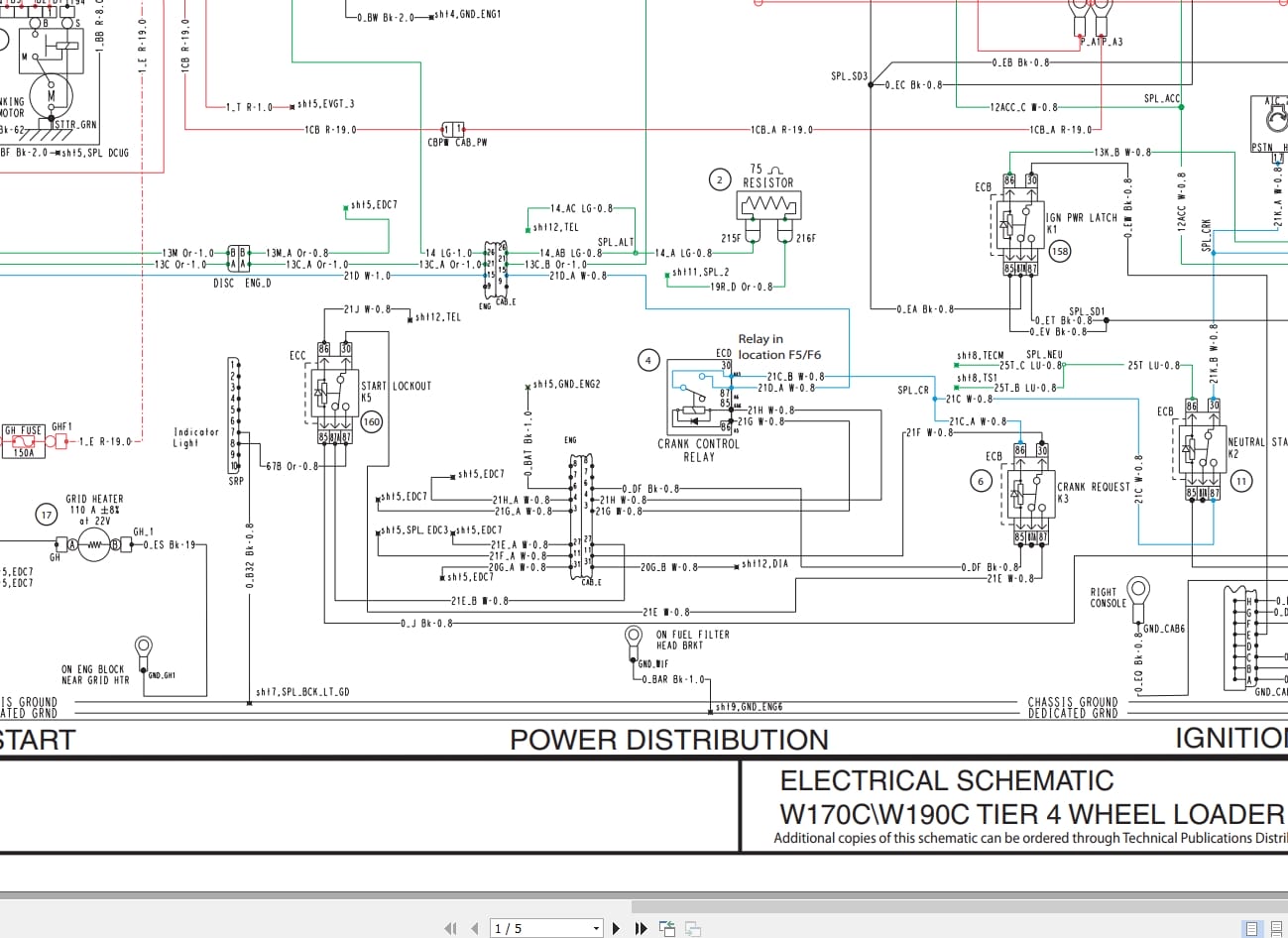
Task: Open the page number dropdown
Action: coord(596,928)
